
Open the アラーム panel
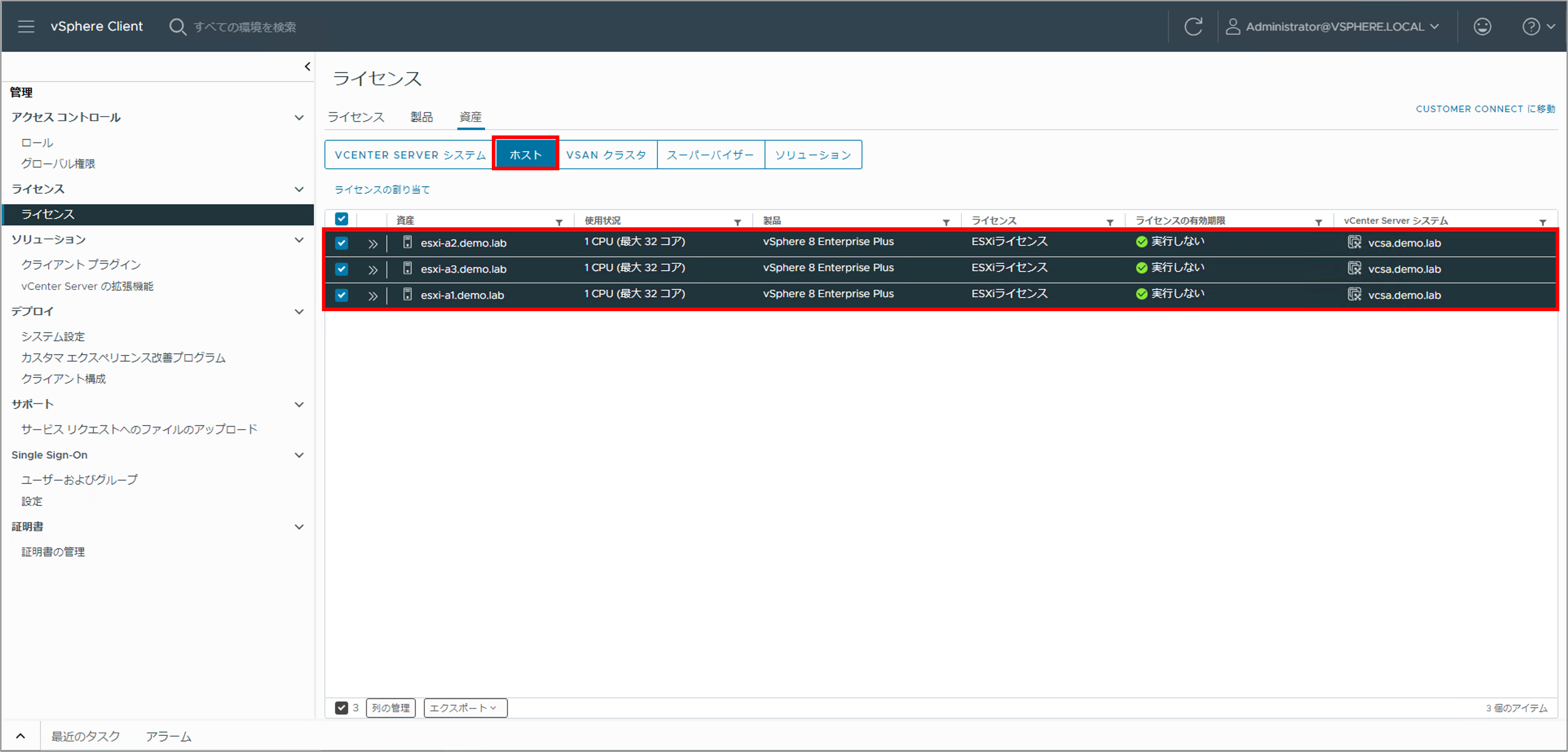(x=169, y=736)
